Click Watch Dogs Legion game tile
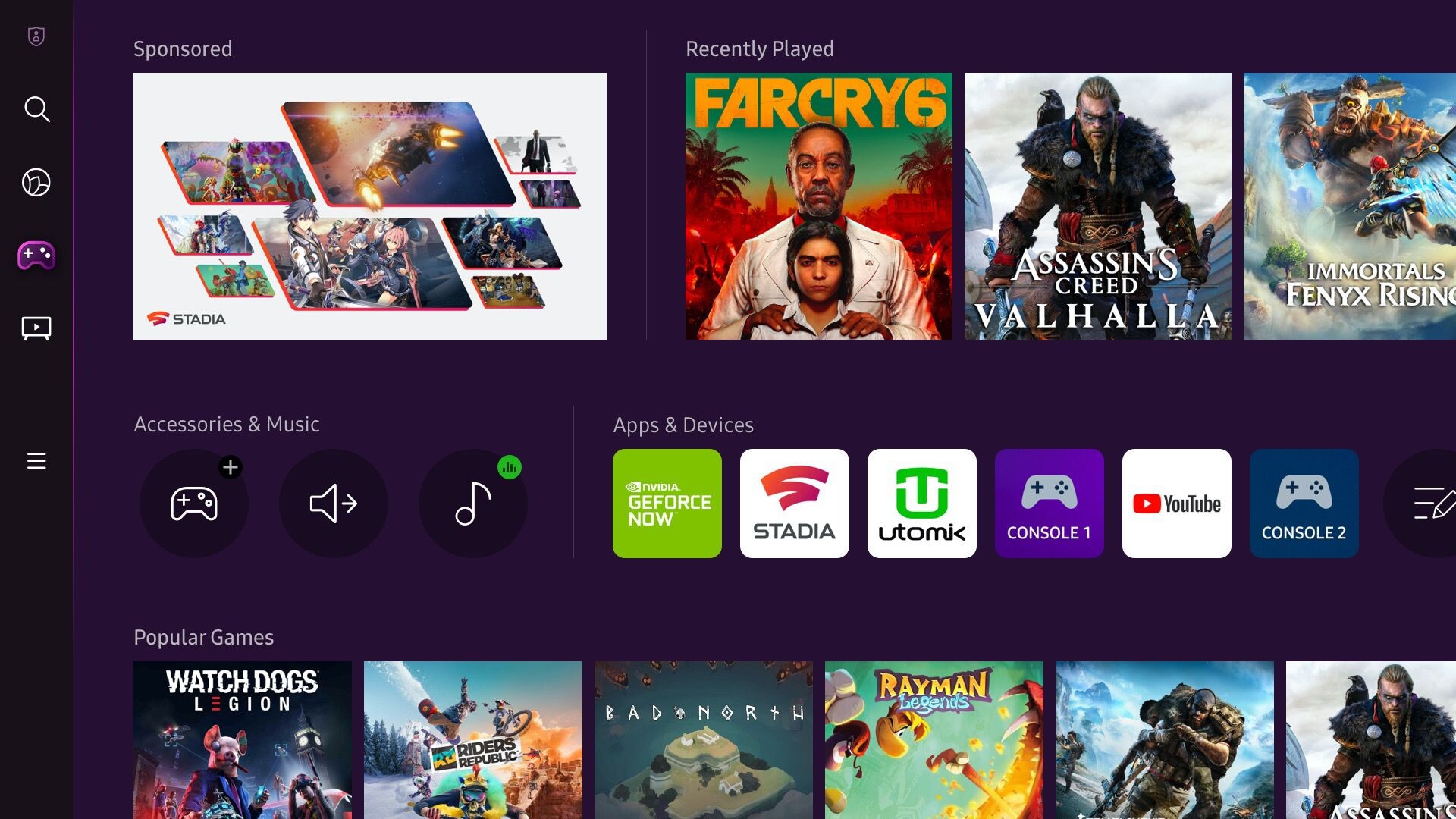This screenshot has width=1456, height=819. point(243,740)
